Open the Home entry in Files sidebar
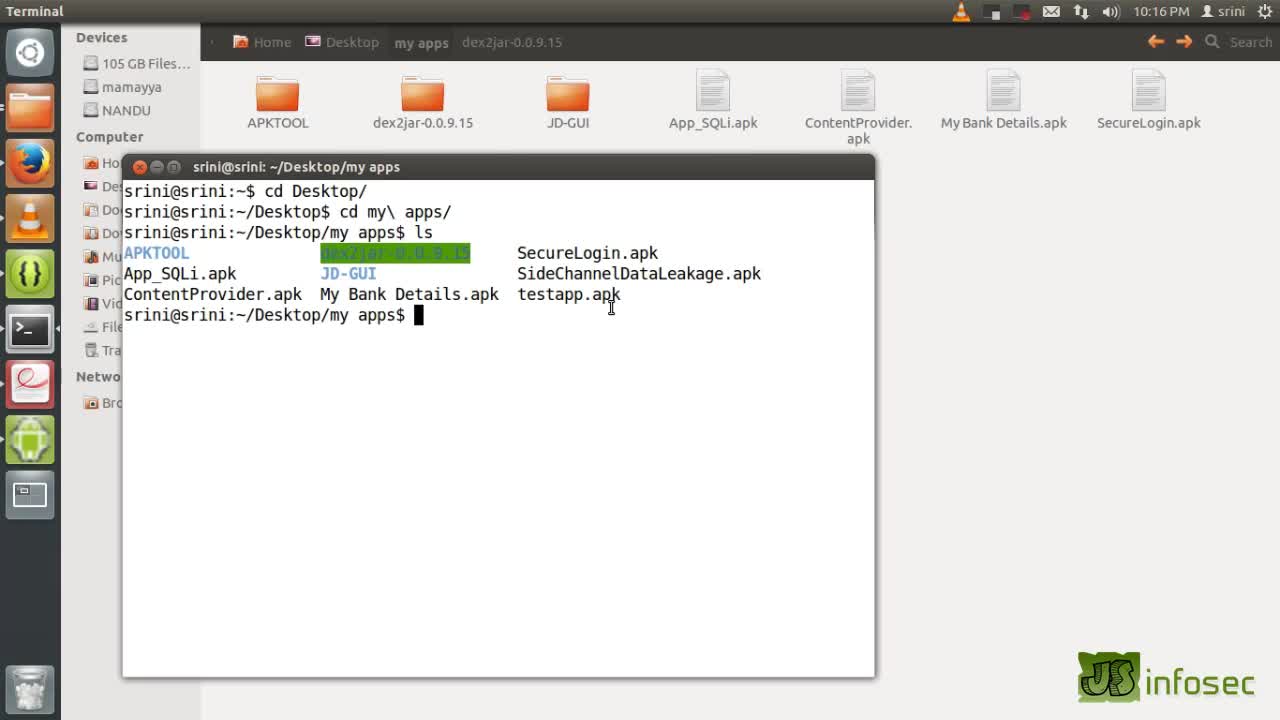Screen dimensions: 1280x720 pos(102,163)
